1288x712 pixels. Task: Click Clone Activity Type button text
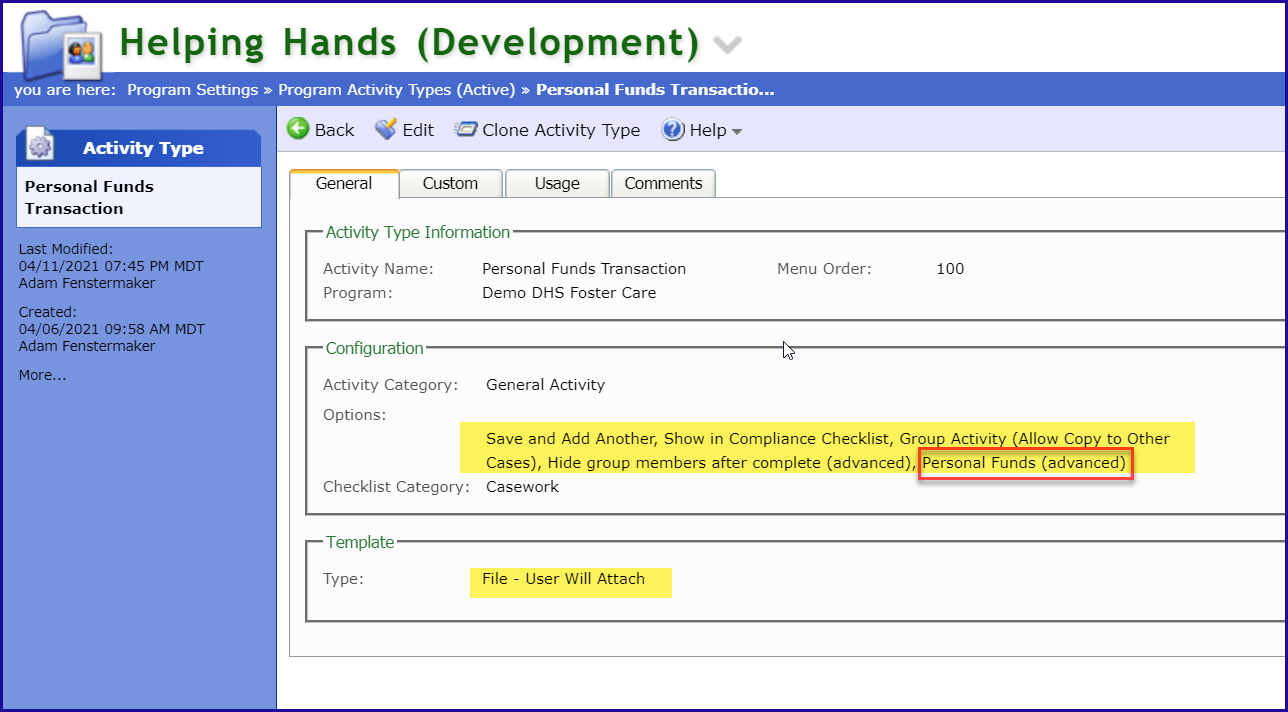pos(561,130)
